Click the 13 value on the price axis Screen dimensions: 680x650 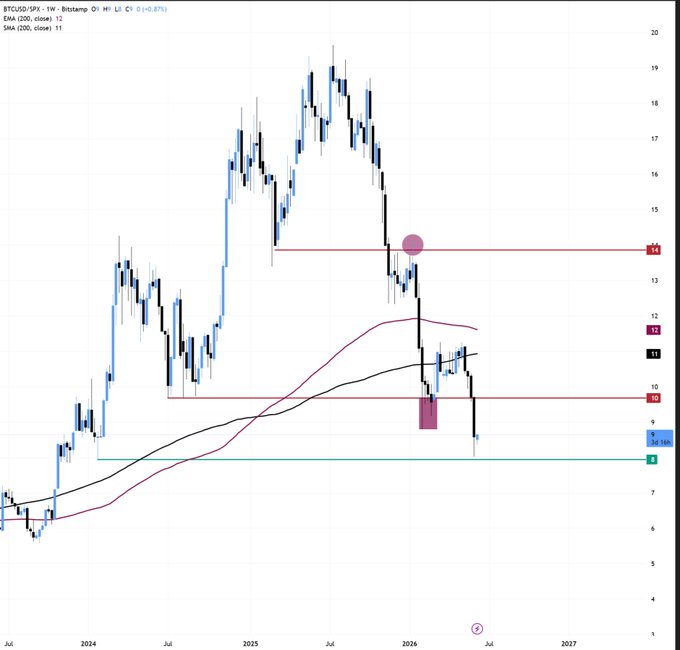click(654, 281)
